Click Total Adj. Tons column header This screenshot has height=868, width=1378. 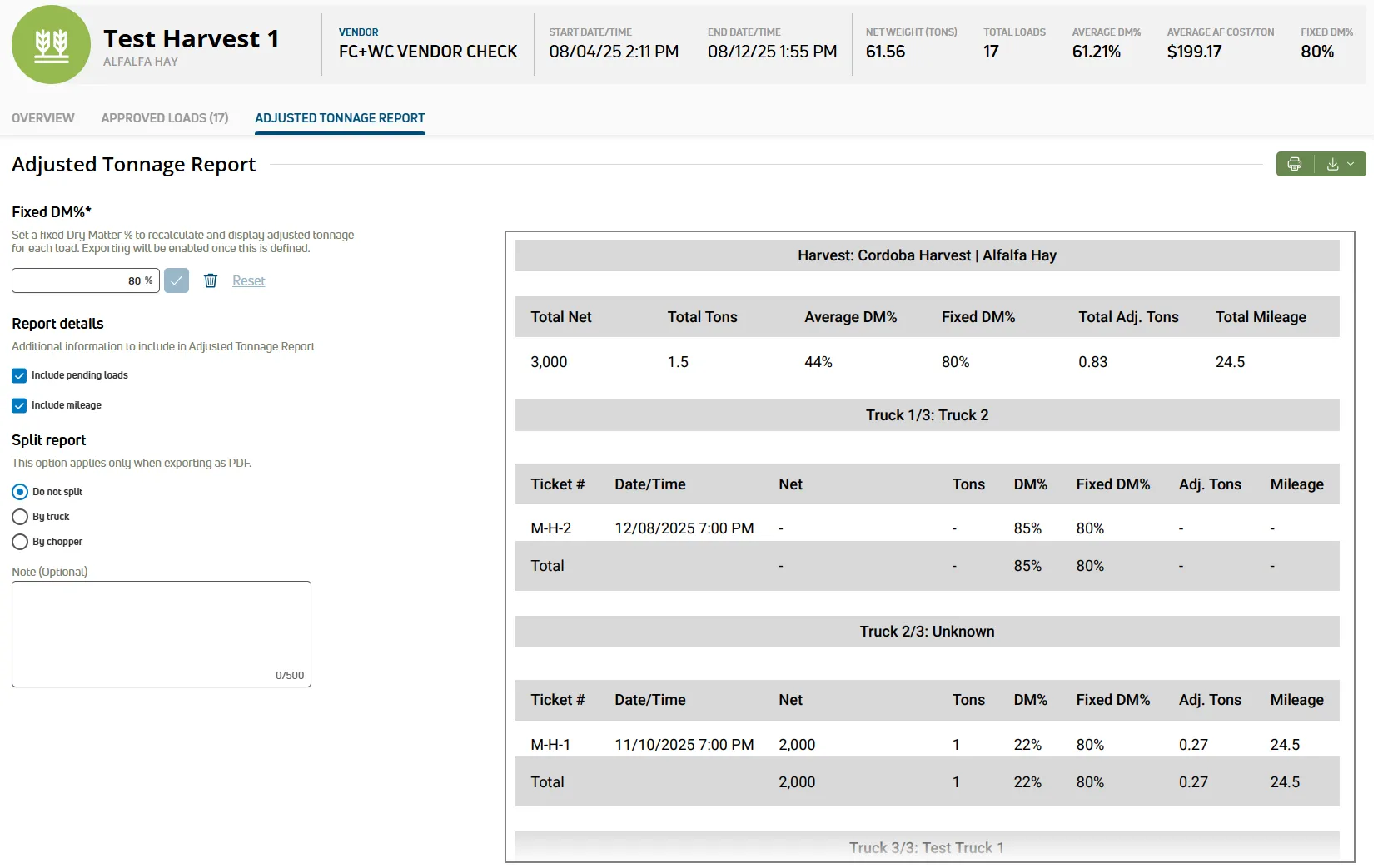coord(1128,317)
